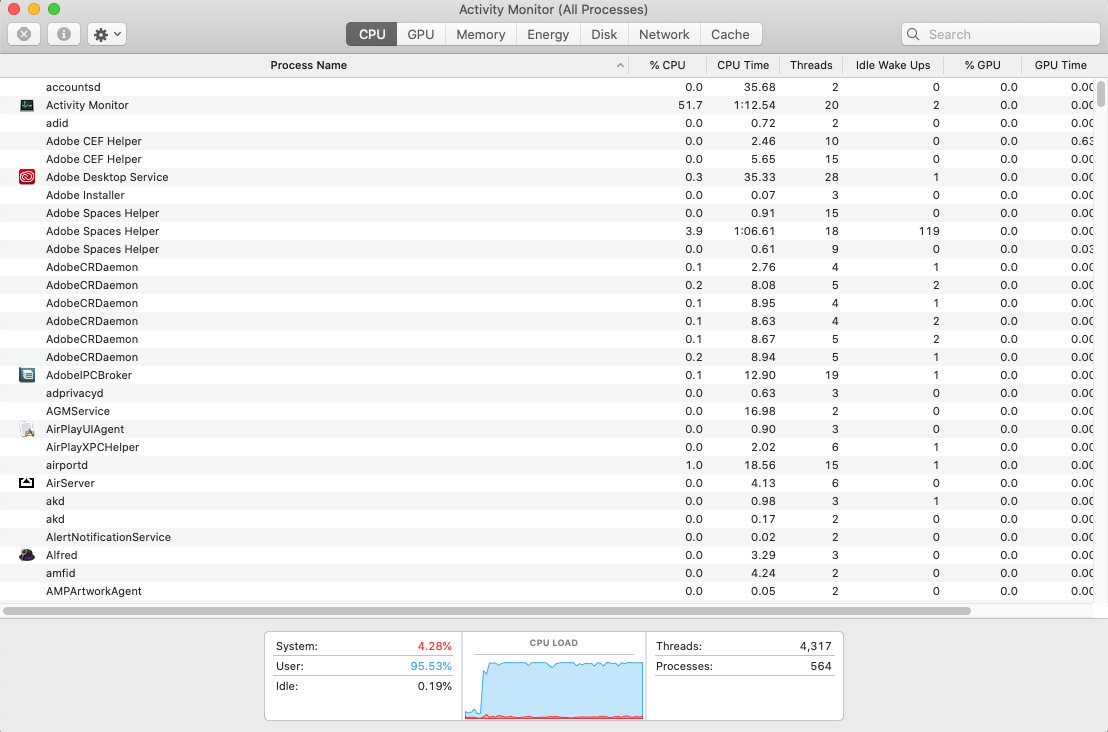Screen dimensions: 1108x732
Task: Select the AlertNotificationService process
Action: point(548,538)
